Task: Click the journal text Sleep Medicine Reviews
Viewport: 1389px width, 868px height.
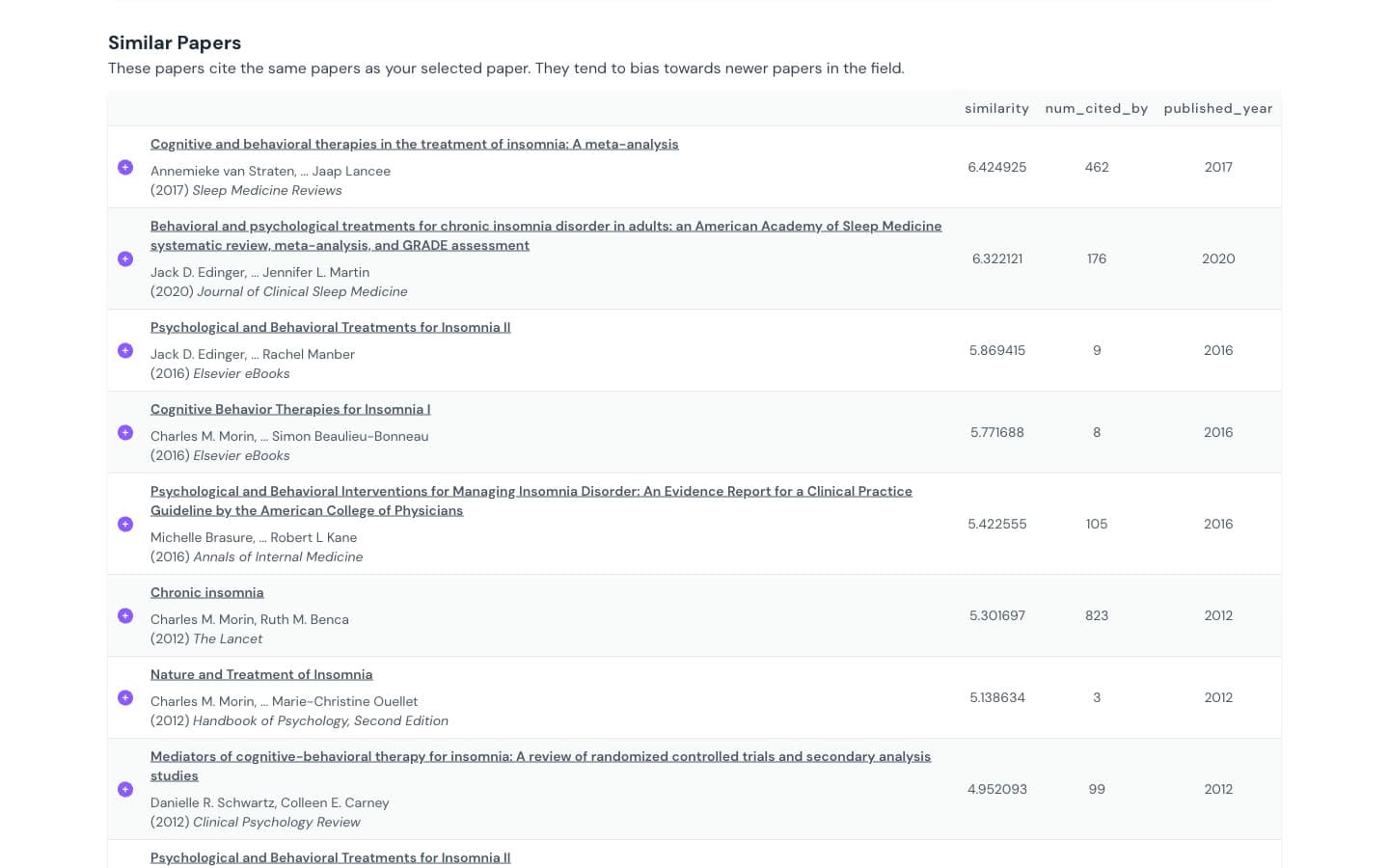Action: [267, 190]
